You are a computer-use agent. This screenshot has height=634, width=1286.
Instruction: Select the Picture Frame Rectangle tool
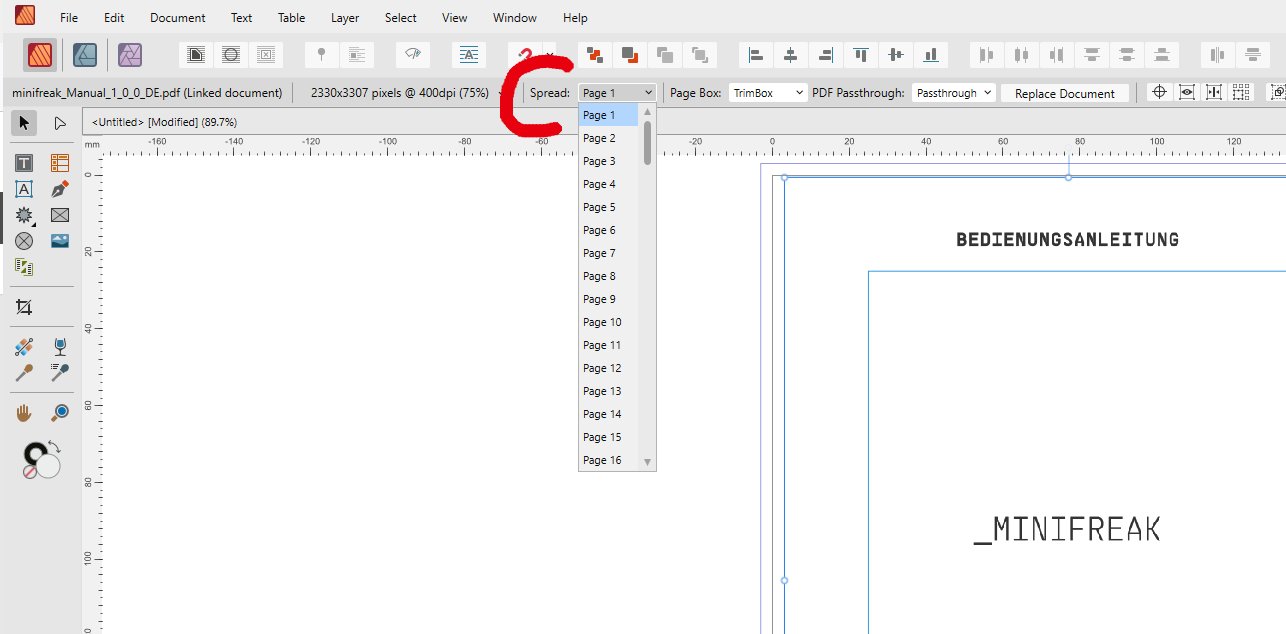click(60, 215)
